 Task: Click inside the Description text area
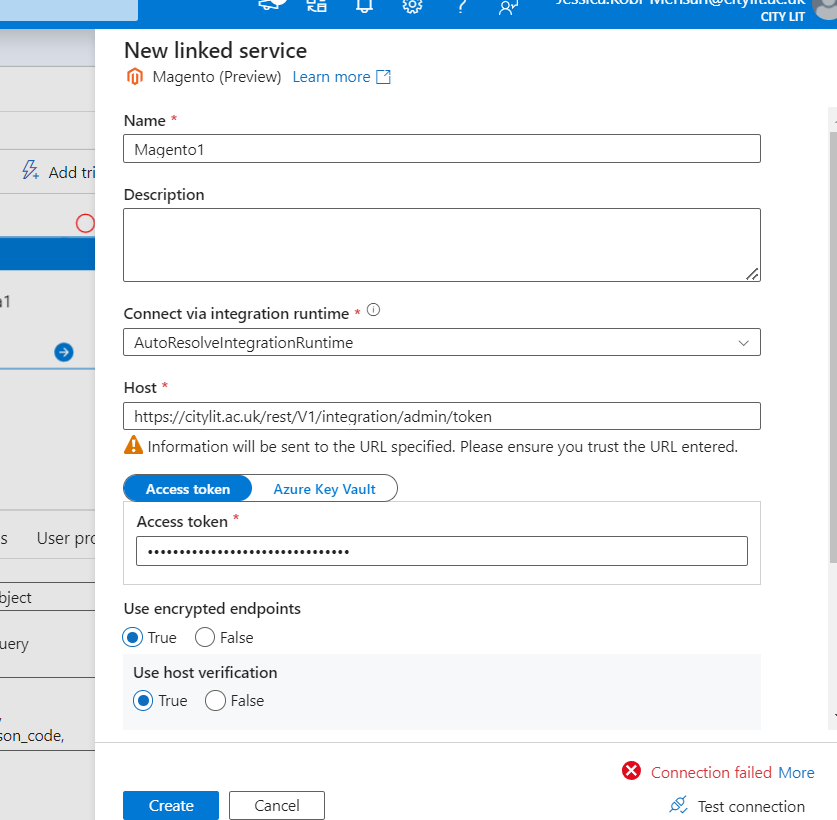[x=440, y=243]
